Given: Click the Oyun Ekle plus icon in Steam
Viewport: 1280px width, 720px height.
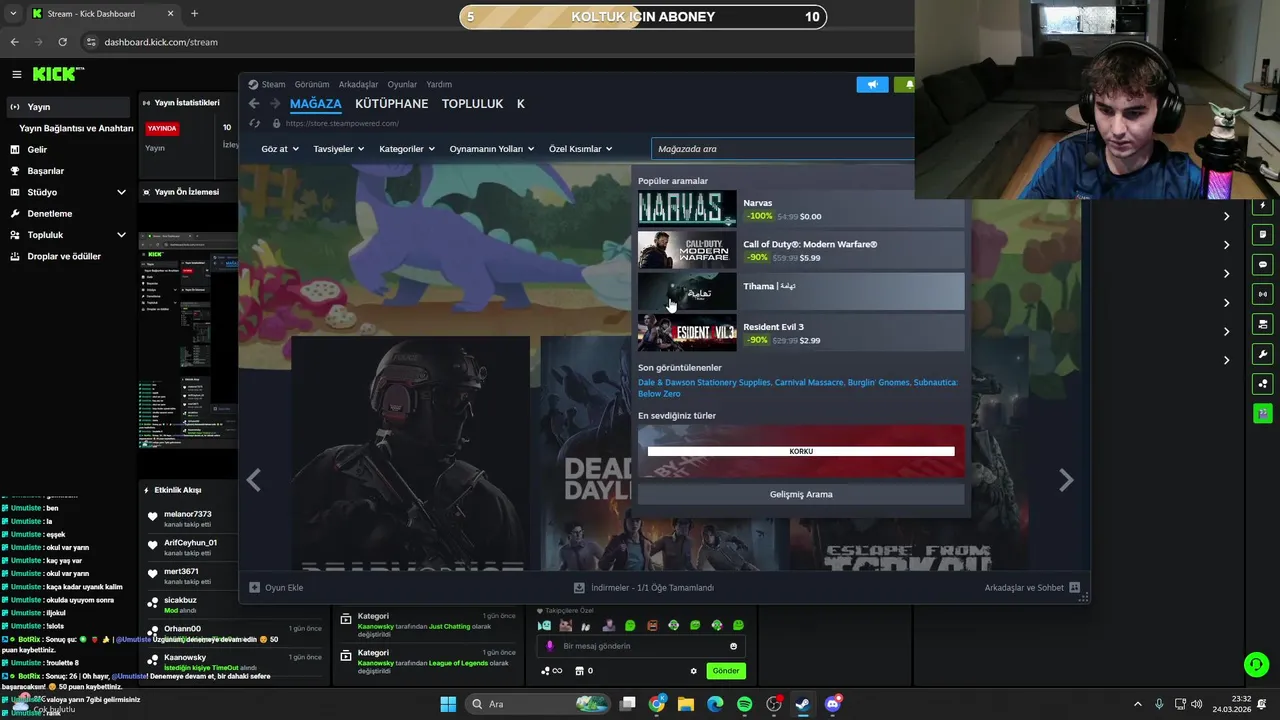Looking at the screenshot, I should (254, 588).
